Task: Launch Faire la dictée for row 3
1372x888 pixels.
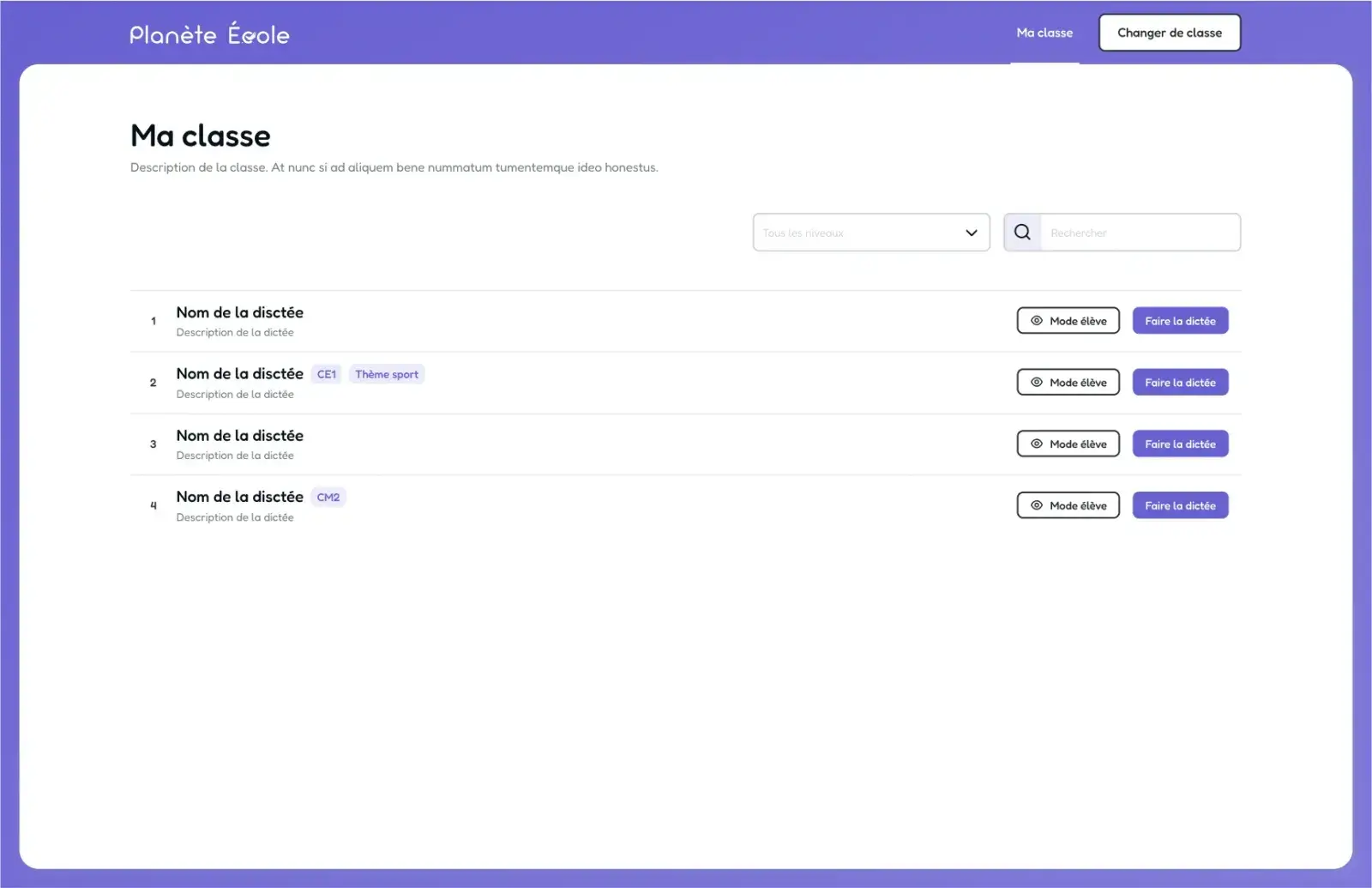Action: pyautogui.click(x=1180, y=444)
